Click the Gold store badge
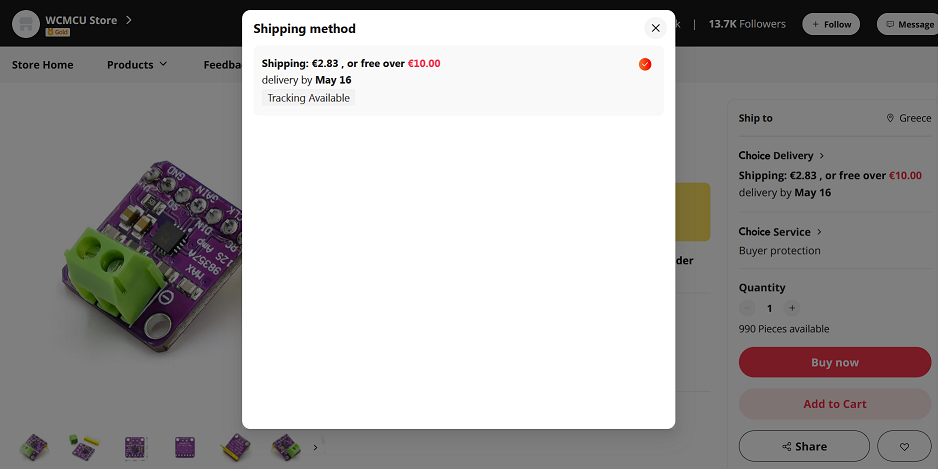The image size is (938, 469). [57, 32]
